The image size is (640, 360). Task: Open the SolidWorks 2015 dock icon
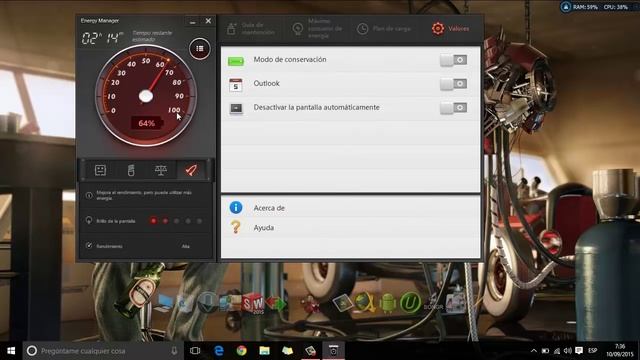click(253, 303)
